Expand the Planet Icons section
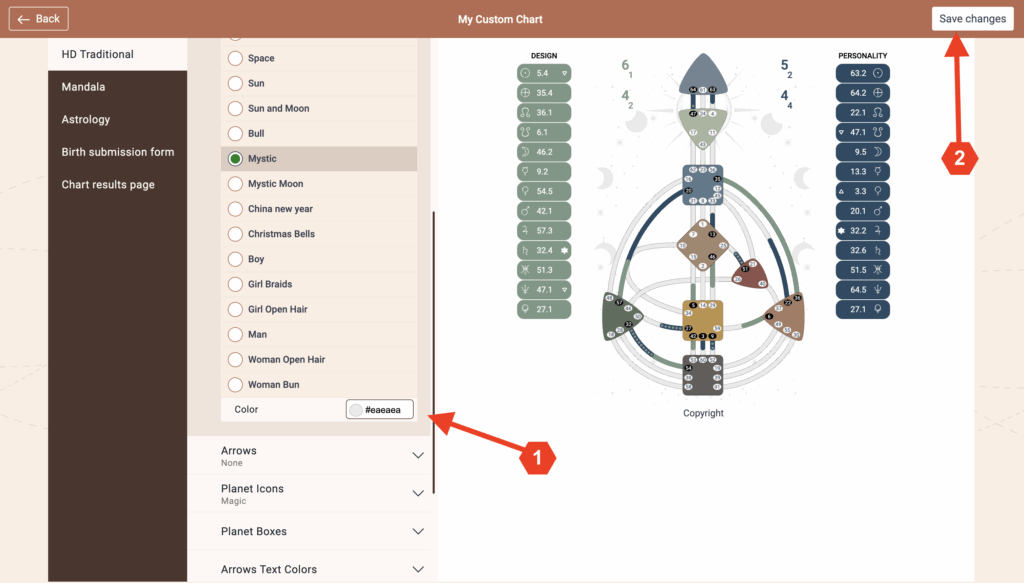The height and width of the screenshot is (583, 1024). pyautogui.click(x=320, y=494)
